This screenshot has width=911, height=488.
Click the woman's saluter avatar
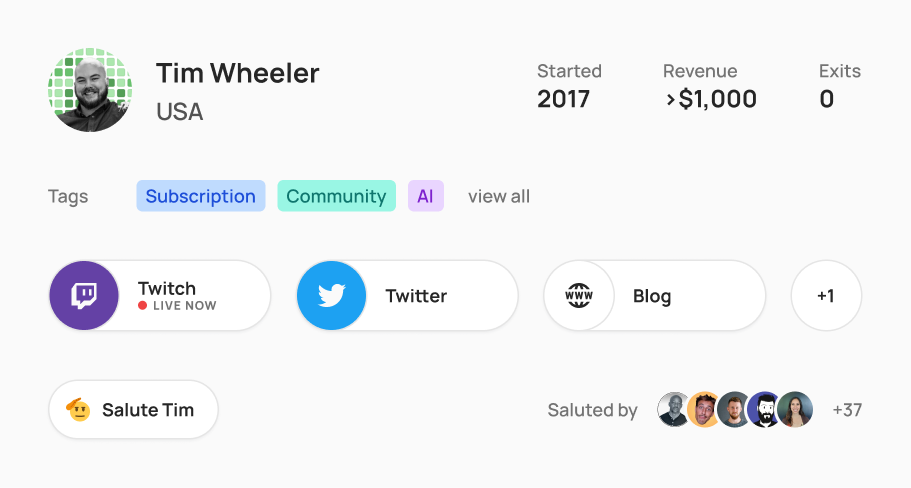795,410
